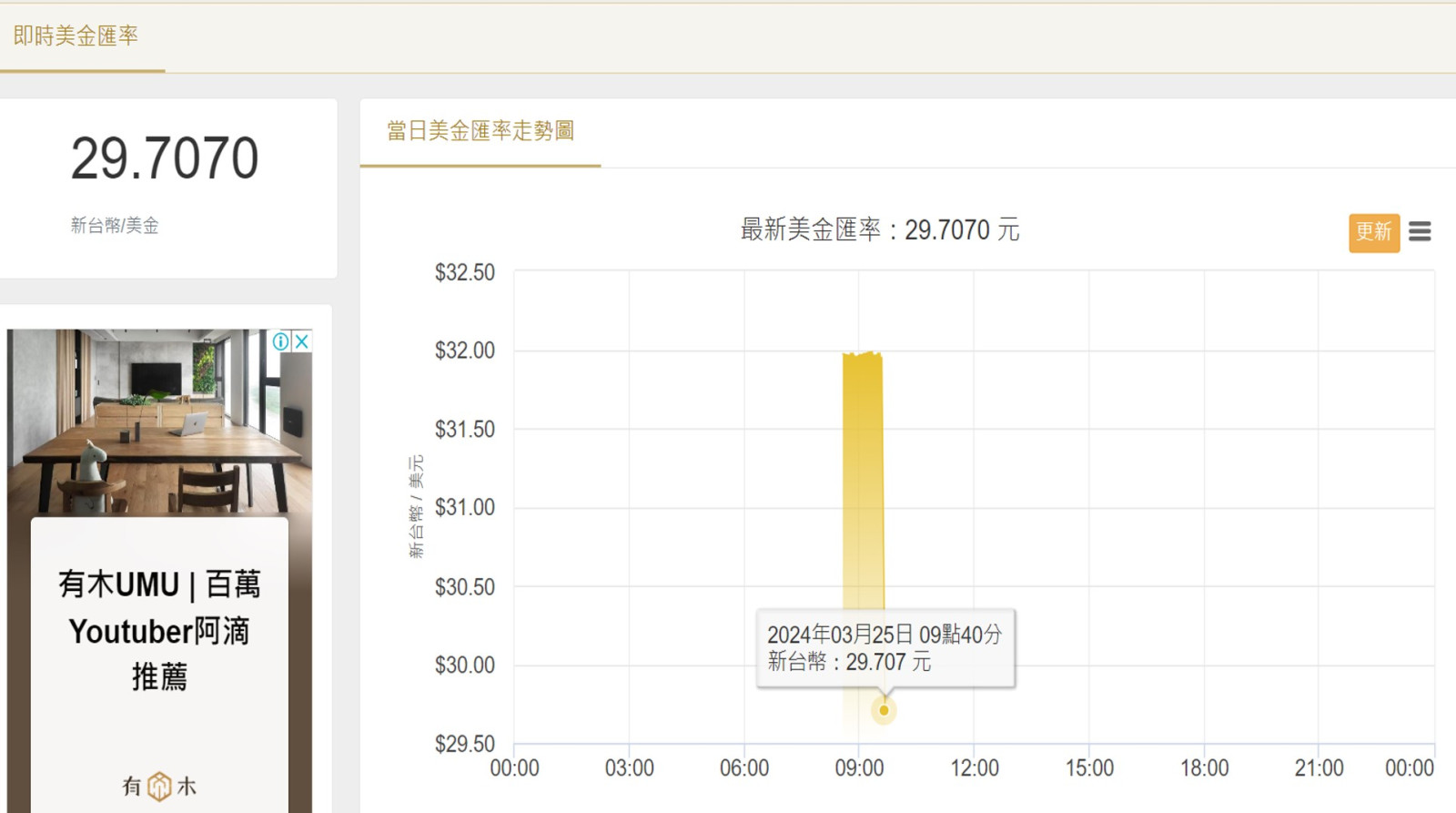Click the $30.50 label on the vertical axis

pyautogui.click(x=464, y=587)
